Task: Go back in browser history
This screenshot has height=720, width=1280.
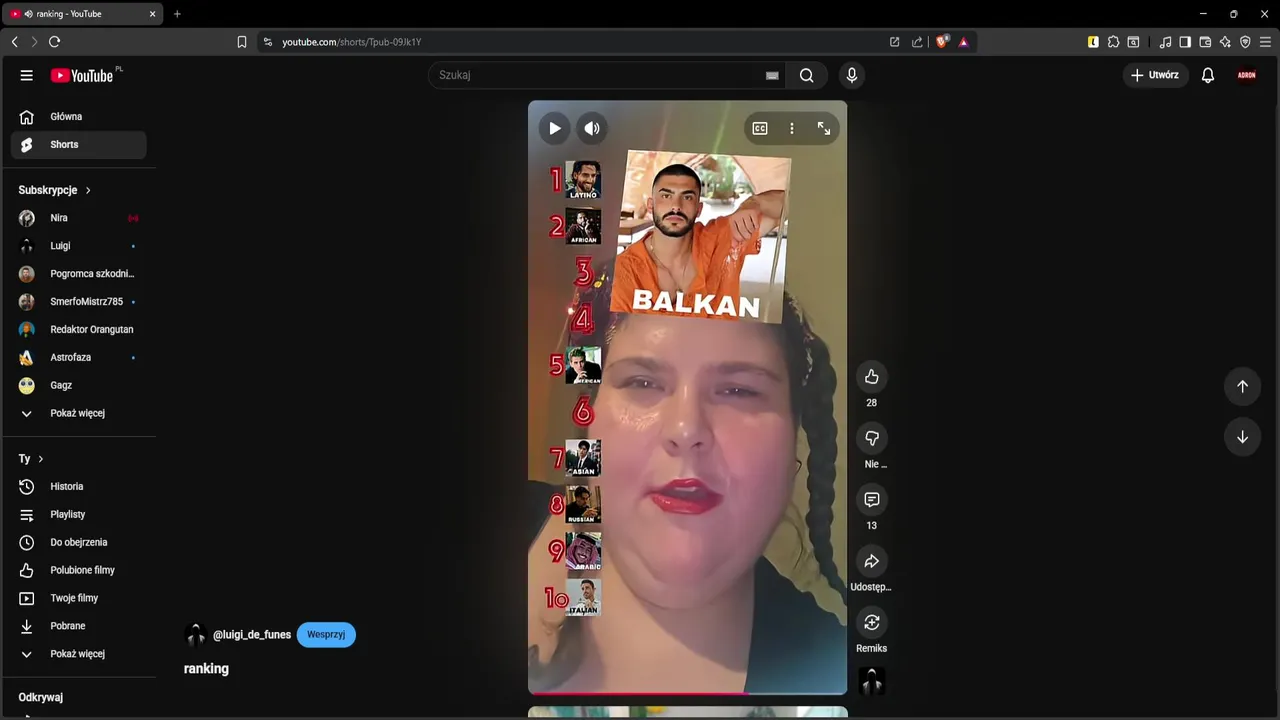Action: pos(15,42)
